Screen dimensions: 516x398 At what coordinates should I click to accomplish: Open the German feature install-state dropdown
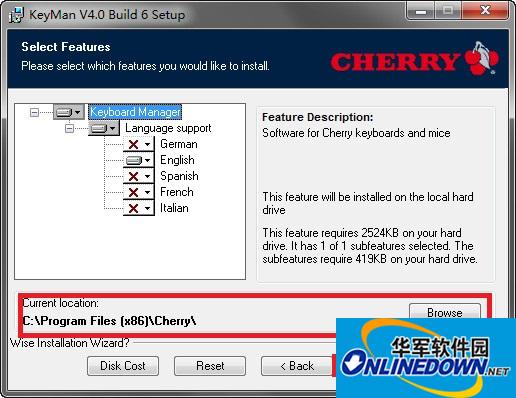[139, 144]
